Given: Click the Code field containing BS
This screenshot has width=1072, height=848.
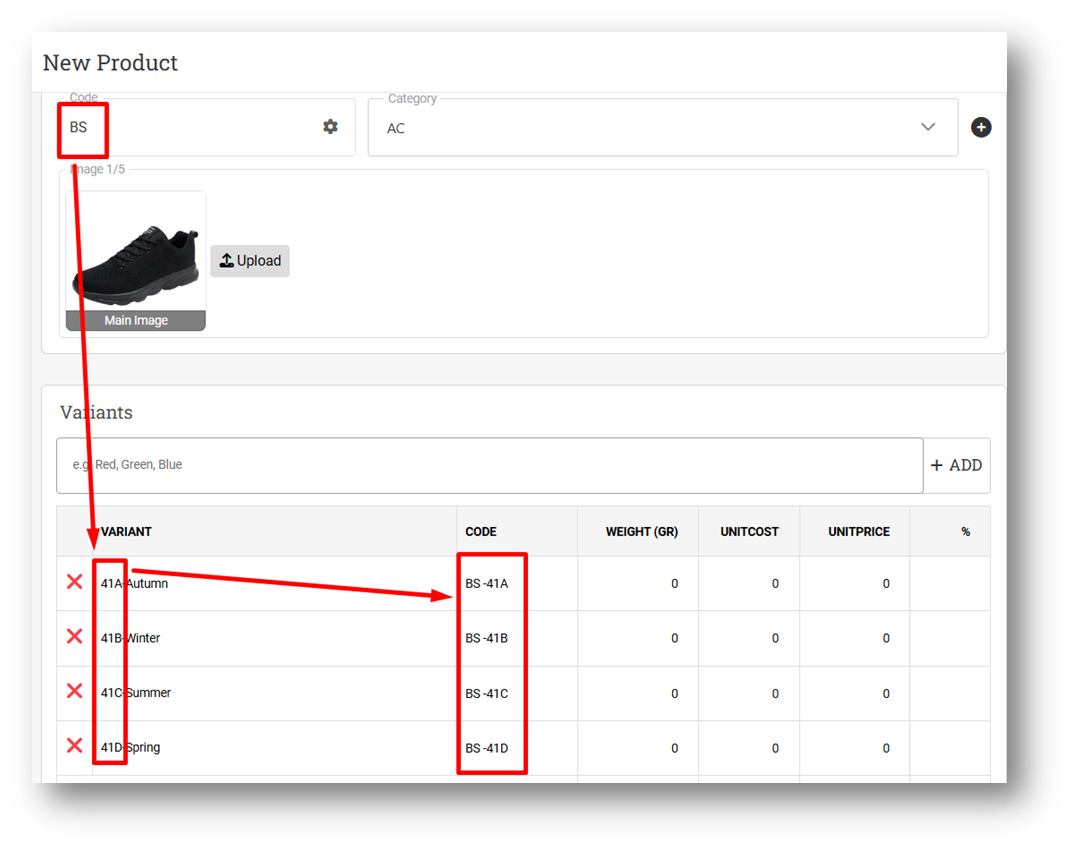Looking at the screenshot, I should point(206,127).
